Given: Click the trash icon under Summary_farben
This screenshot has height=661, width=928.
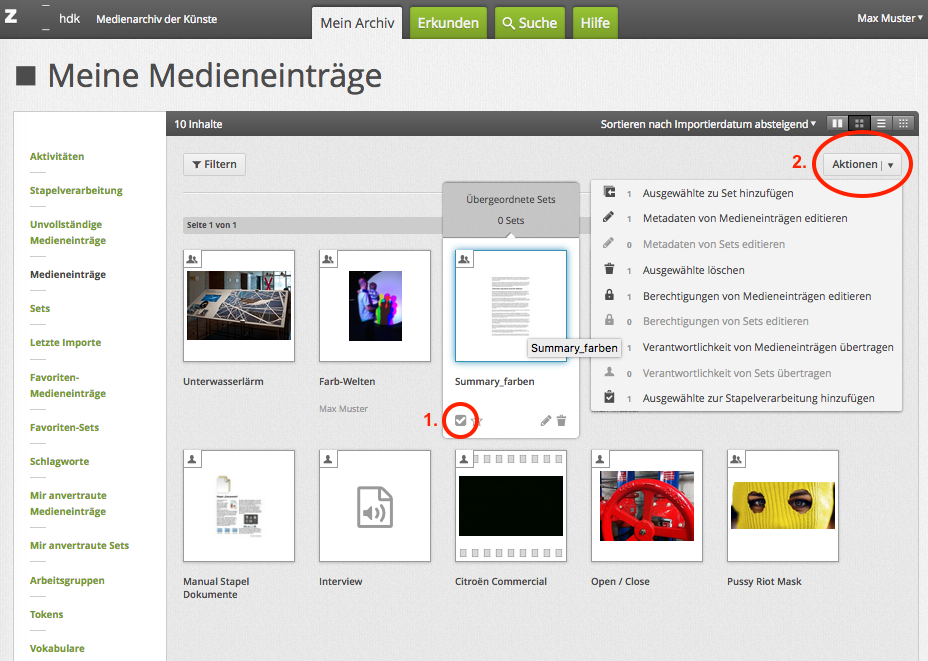Looking at the screenshot, I should pos(561,421).
